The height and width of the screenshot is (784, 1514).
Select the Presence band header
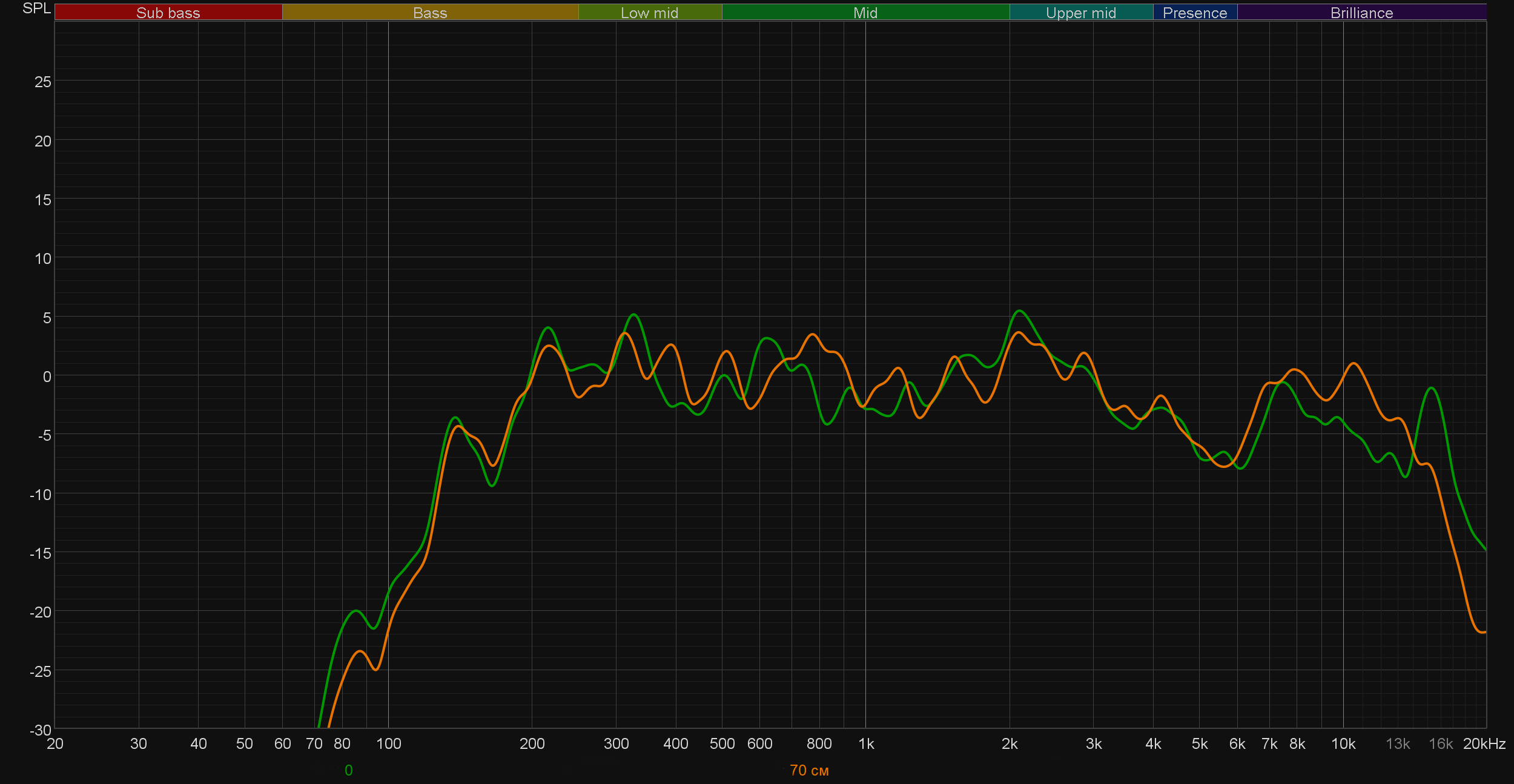pos(1194,13)
